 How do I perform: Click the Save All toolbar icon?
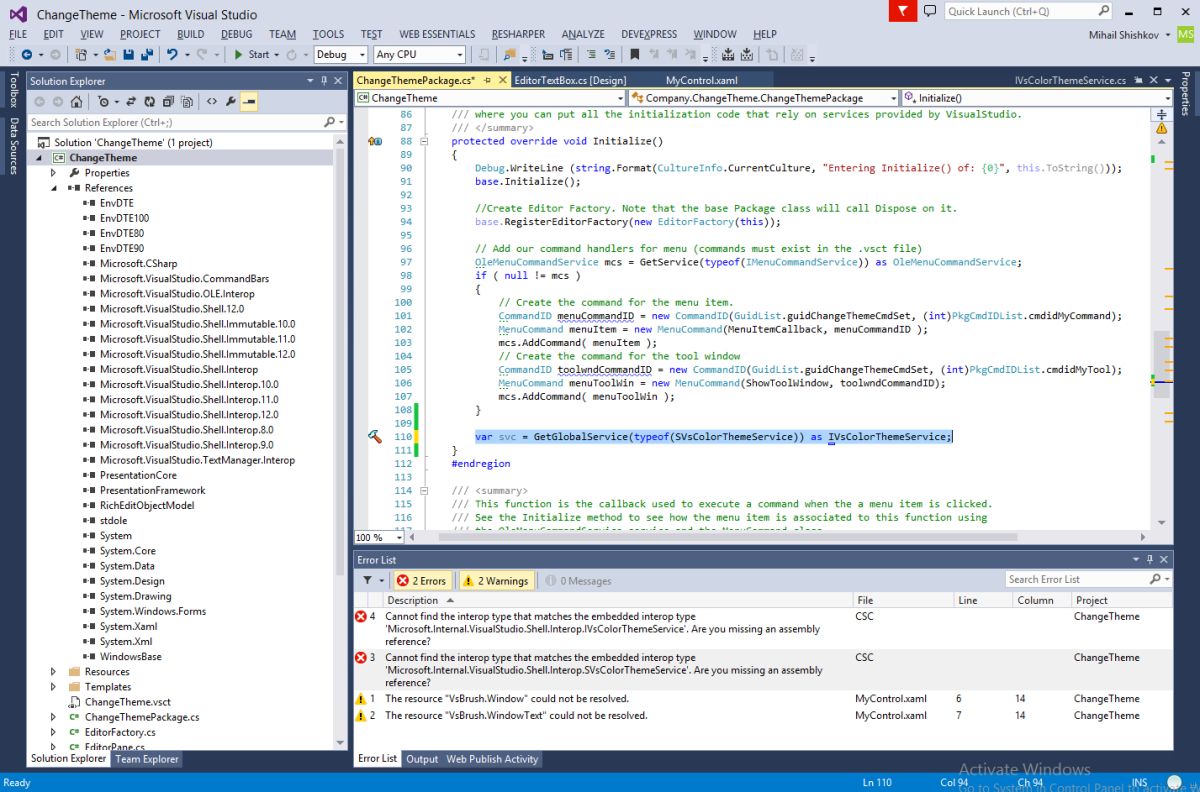click(147, 55)
